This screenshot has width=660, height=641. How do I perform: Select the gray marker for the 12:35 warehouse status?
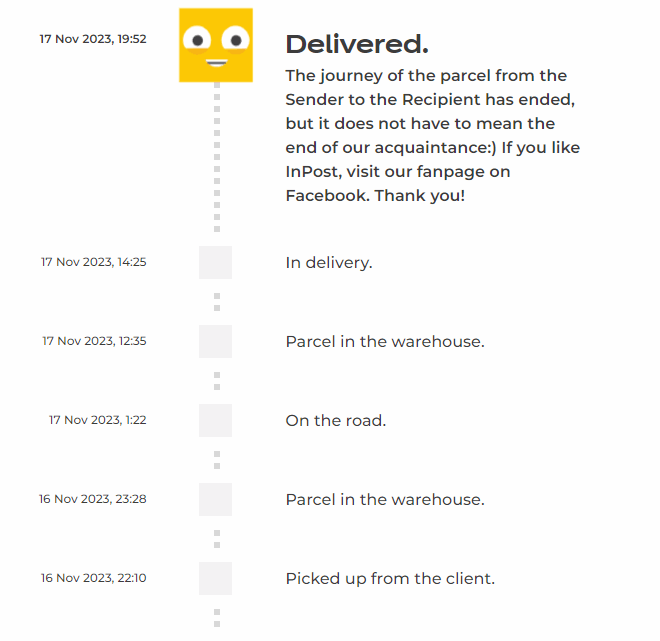pos(215,341)
